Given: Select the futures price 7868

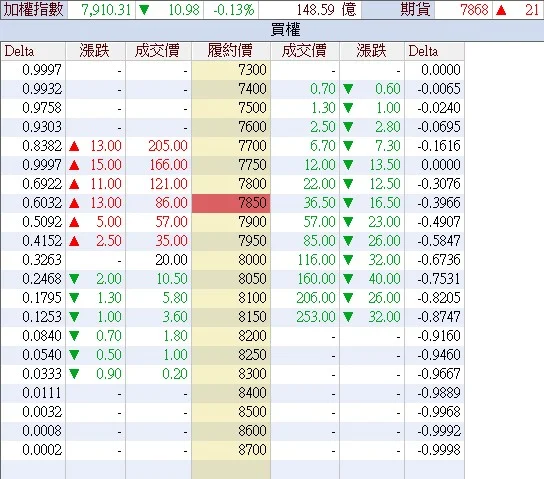Looking at the screenshot, I should (x=474, y=10).
